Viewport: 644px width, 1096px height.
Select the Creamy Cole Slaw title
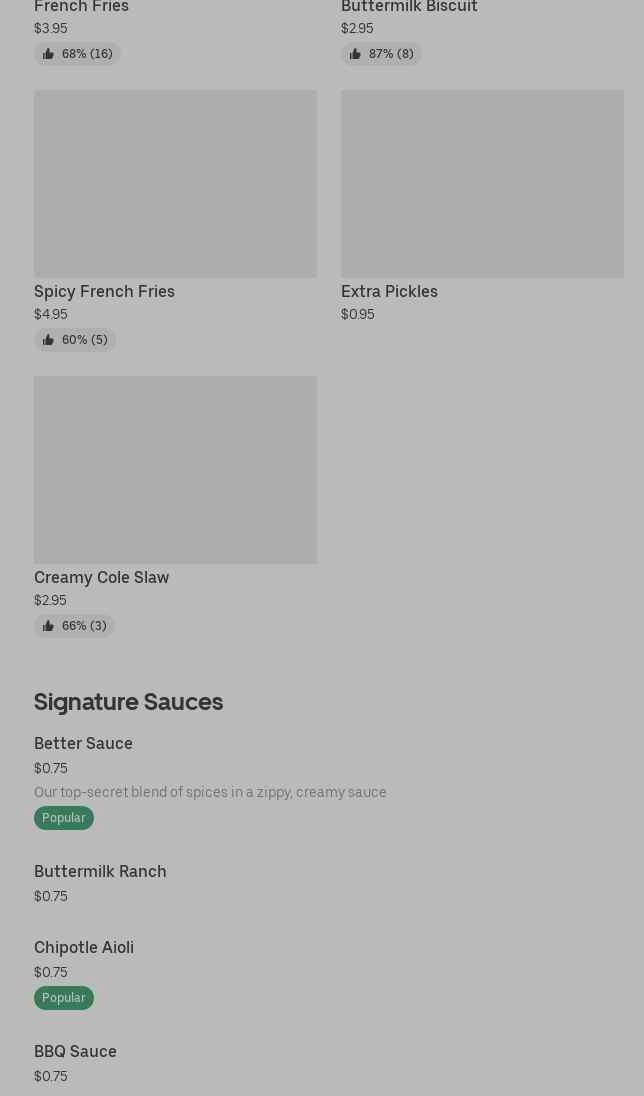101,577
